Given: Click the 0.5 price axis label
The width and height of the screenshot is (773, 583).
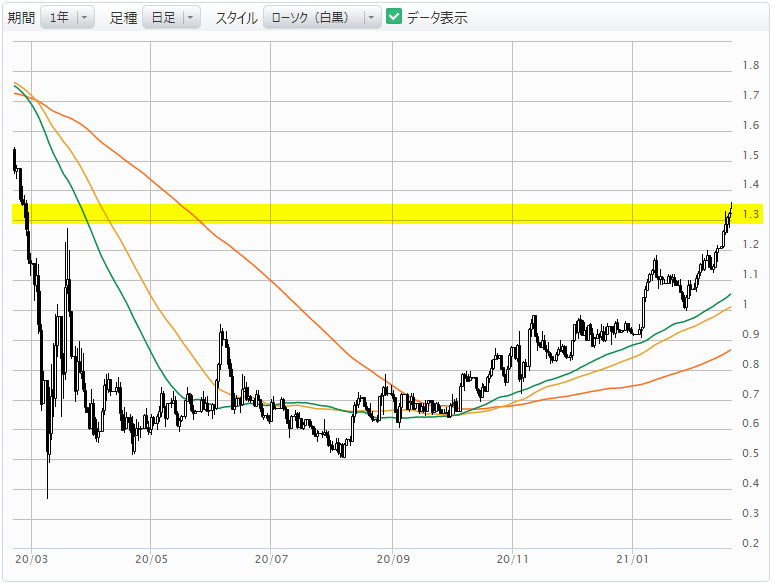Looking at the screenshot, I should point(751,453).
